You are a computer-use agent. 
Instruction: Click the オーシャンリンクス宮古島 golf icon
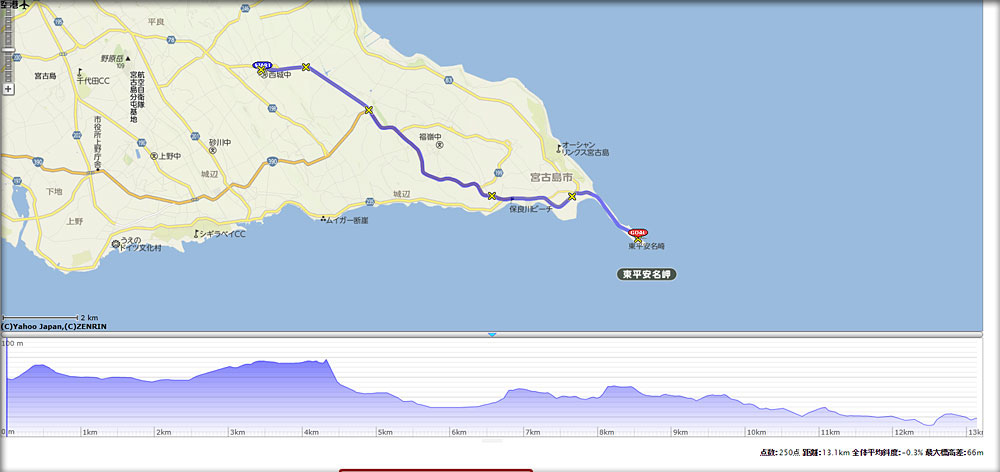click(x=558, y=148)
